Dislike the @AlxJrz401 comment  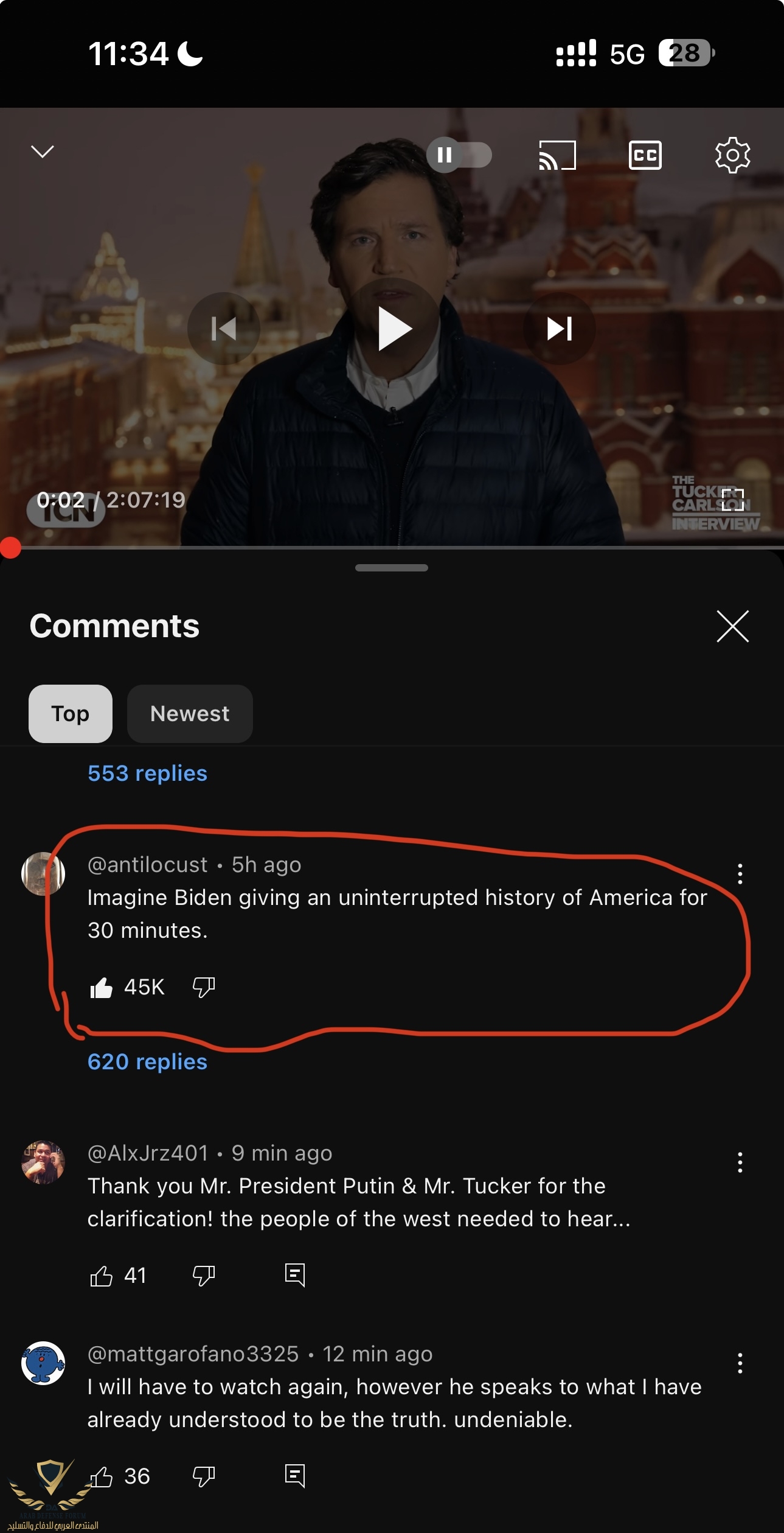click(204, 1276)
